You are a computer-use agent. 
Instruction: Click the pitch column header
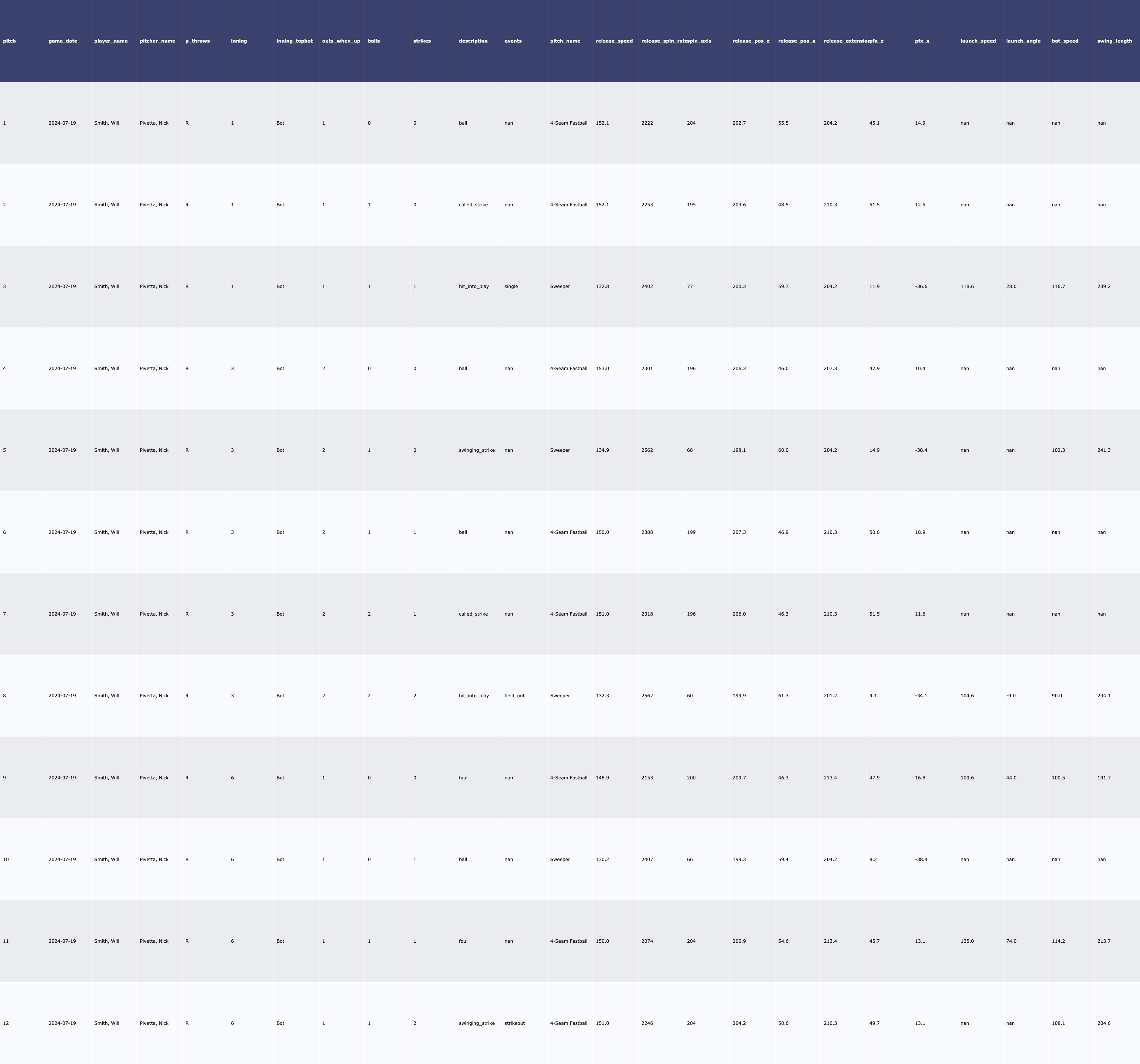tap(10, 41)
